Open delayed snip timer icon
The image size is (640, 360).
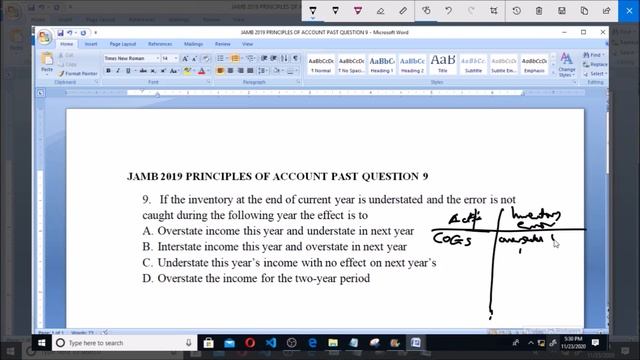[x=516, y=11]
